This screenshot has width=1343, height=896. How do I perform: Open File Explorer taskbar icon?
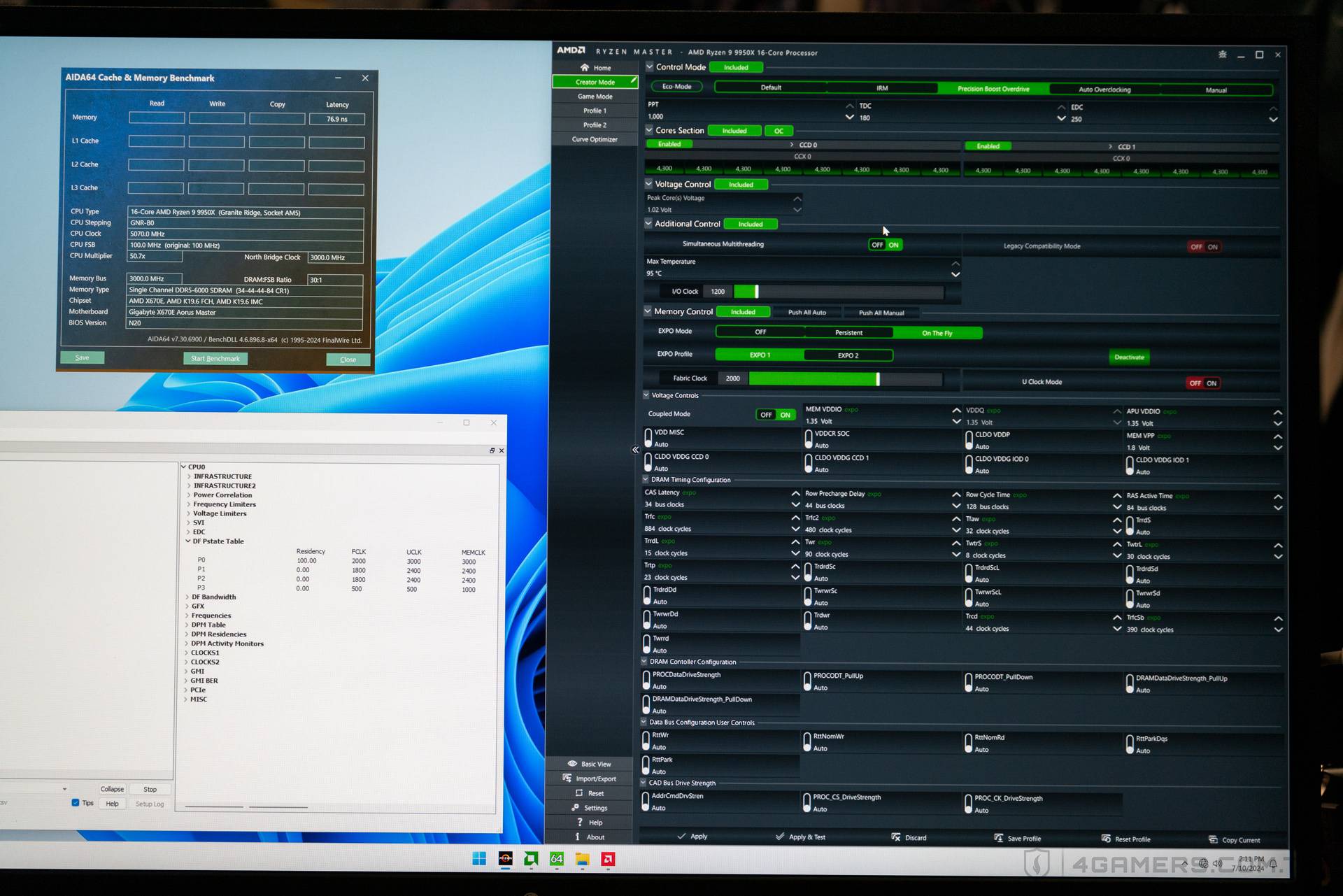point(583,859)
